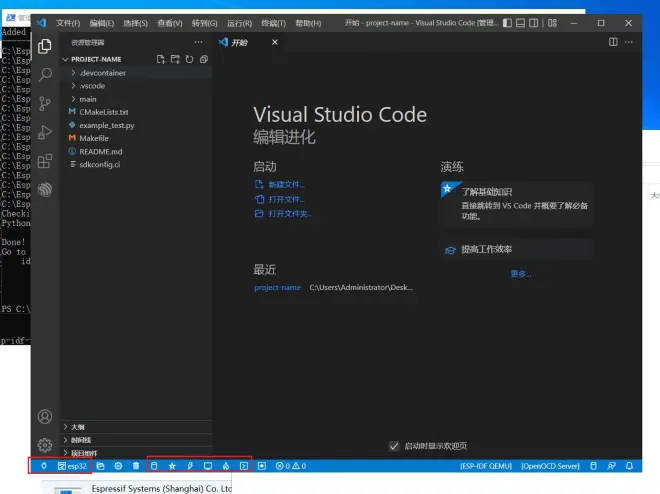Open the 查看(V) menu
The height and width of the screenshot is (494, 660).
(170, 23)
